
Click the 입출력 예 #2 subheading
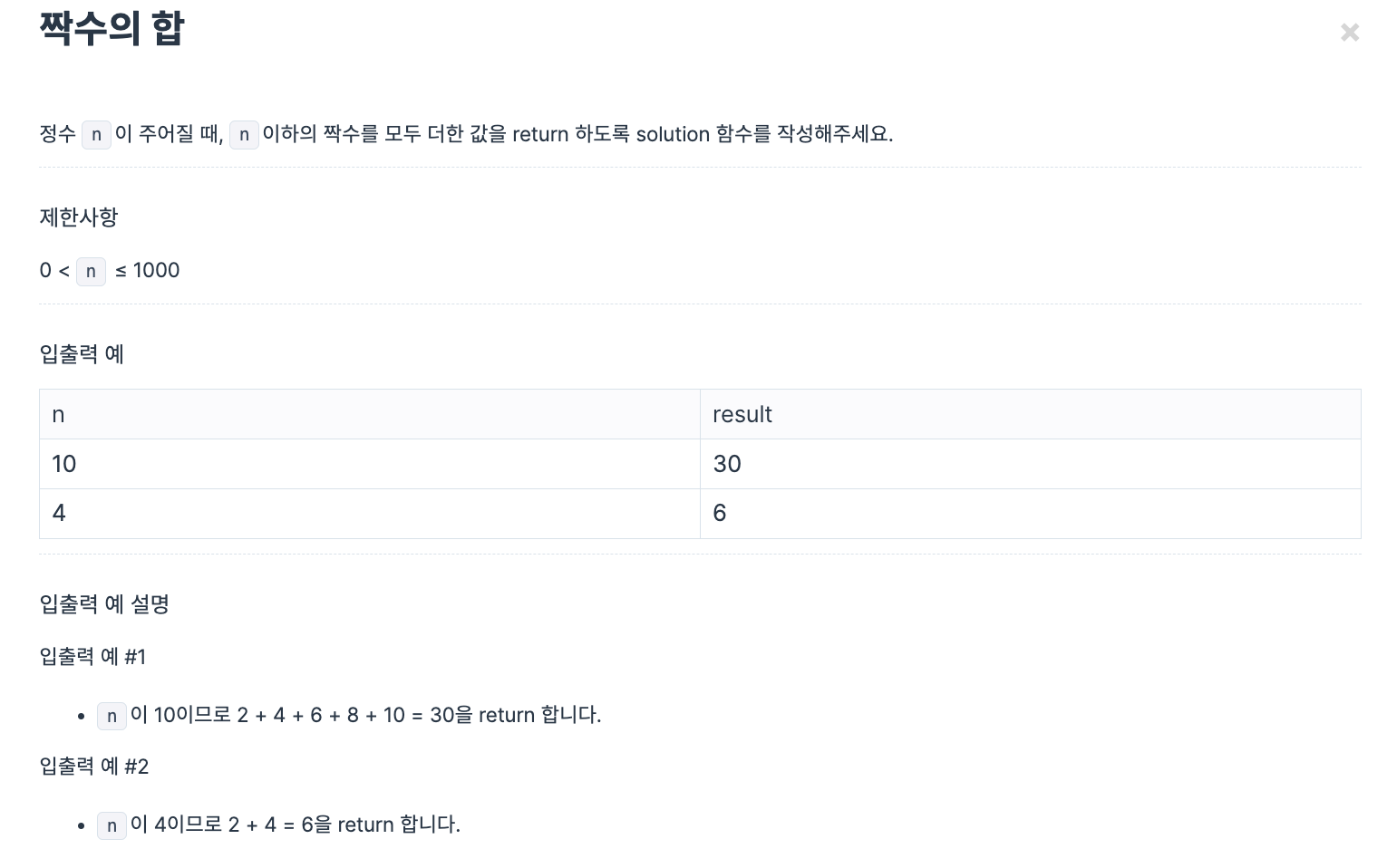[93, 767]
